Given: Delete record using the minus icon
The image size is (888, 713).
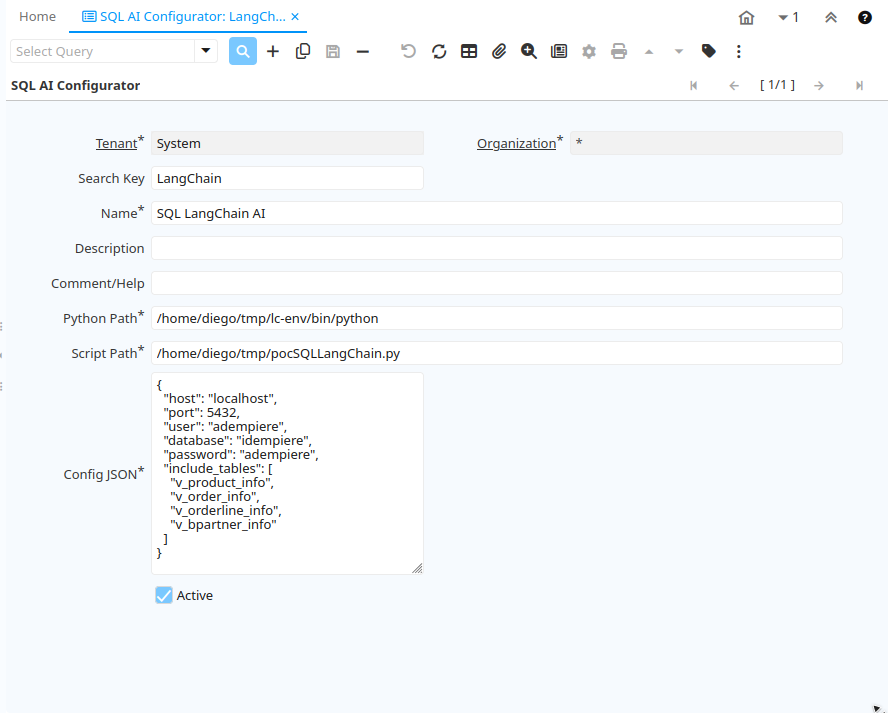Looking at the screenshot, I should pyautogui.click(x=363, y=51).
